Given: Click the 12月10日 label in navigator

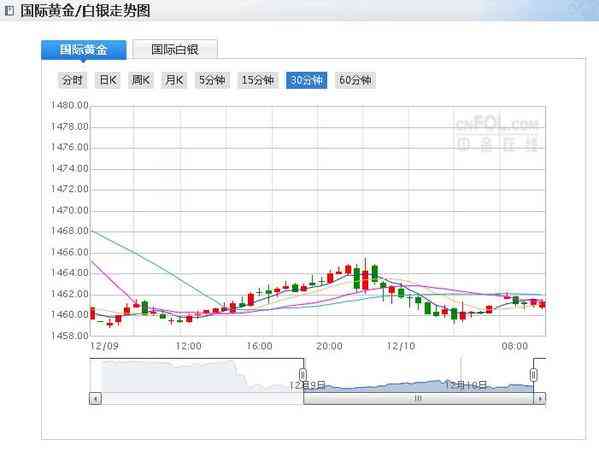Looking at the screenshot, I should tap(466, 385).
